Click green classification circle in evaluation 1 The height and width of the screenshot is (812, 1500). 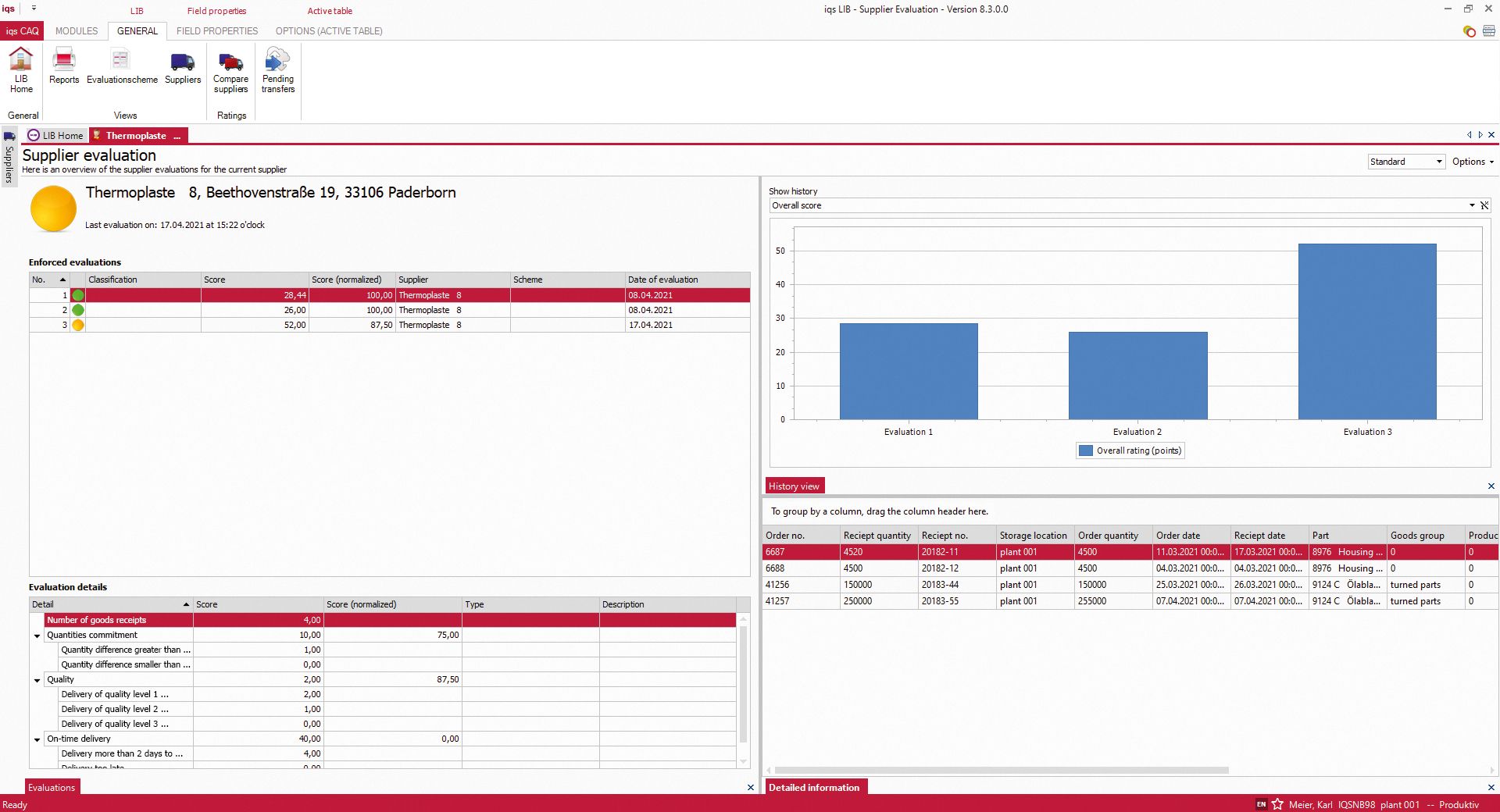(78, 295)
